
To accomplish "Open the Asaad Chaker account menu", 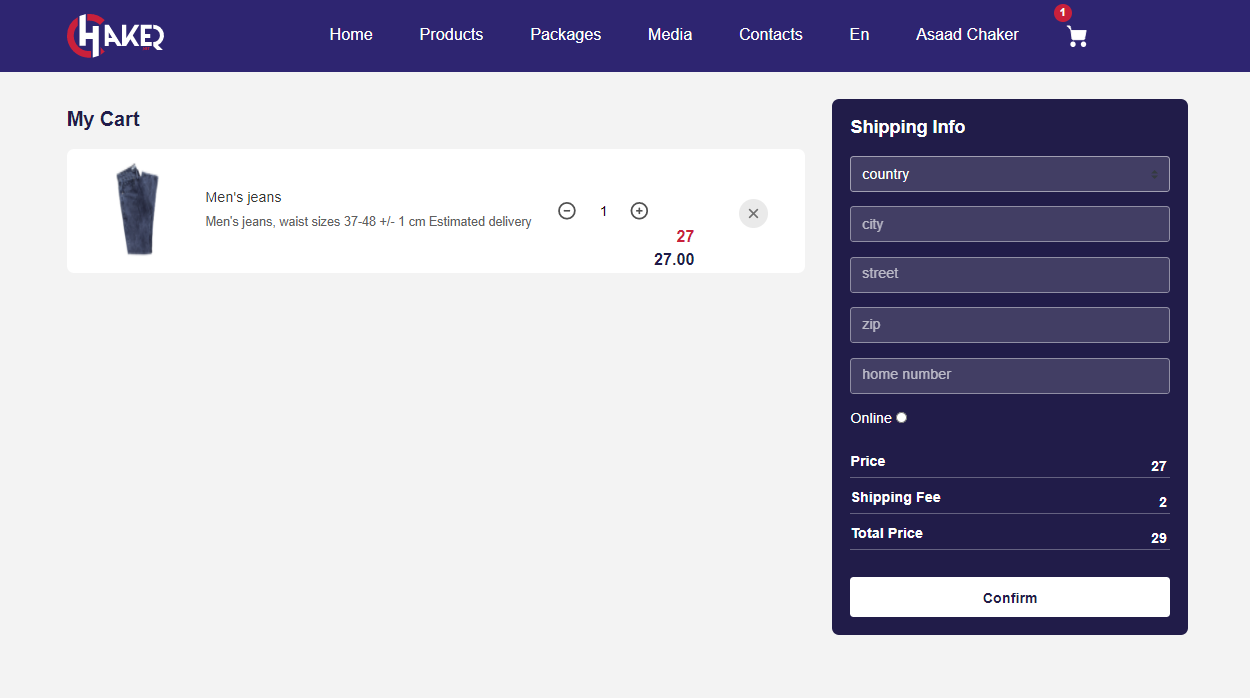I will (x=967, y=35).
